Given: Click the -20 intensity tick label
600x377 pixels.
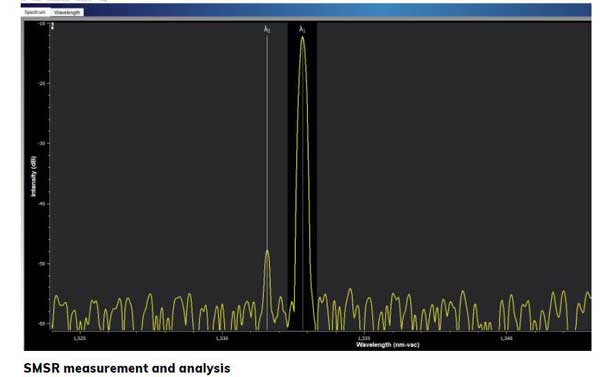Looking at the screenshot, I should pyautogui.click(x=41, y=83).
